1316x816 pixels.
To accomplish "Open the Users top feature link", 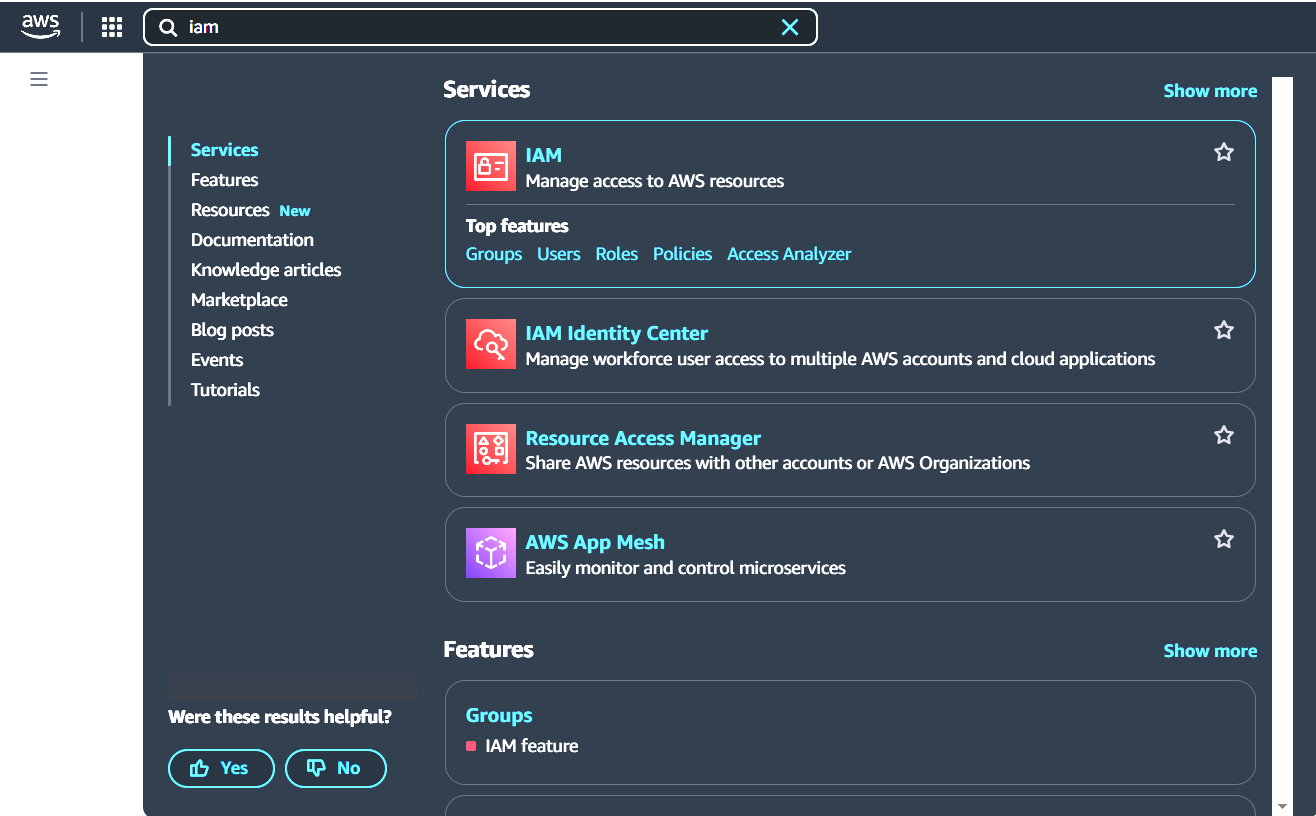I will point(558,254).
